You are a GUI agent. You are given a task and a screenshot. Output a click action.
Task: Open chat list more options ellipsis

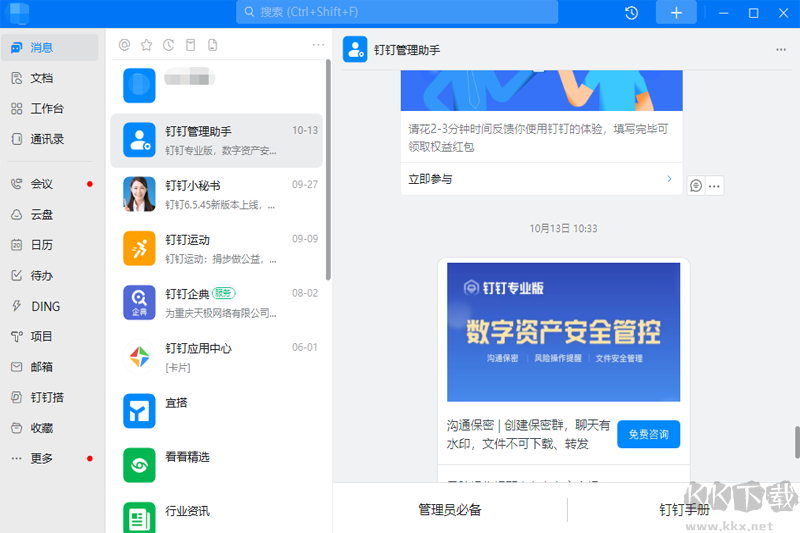318,45
